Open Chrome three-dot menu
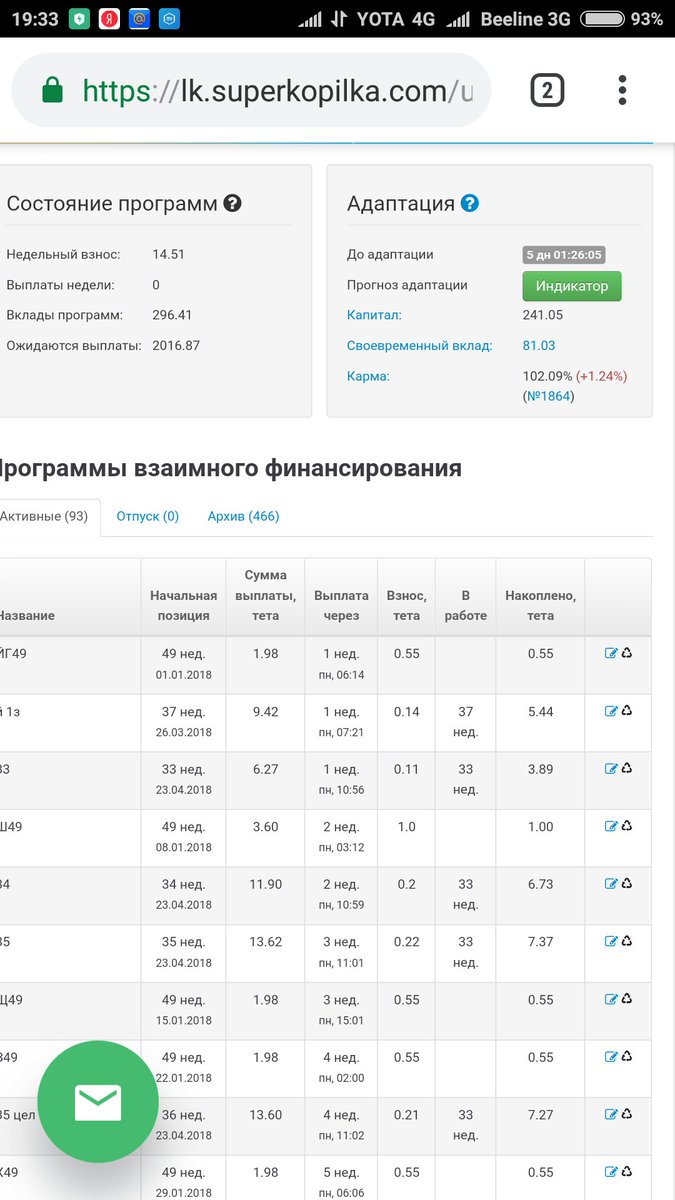675x1200 pixels. [622, 91]
